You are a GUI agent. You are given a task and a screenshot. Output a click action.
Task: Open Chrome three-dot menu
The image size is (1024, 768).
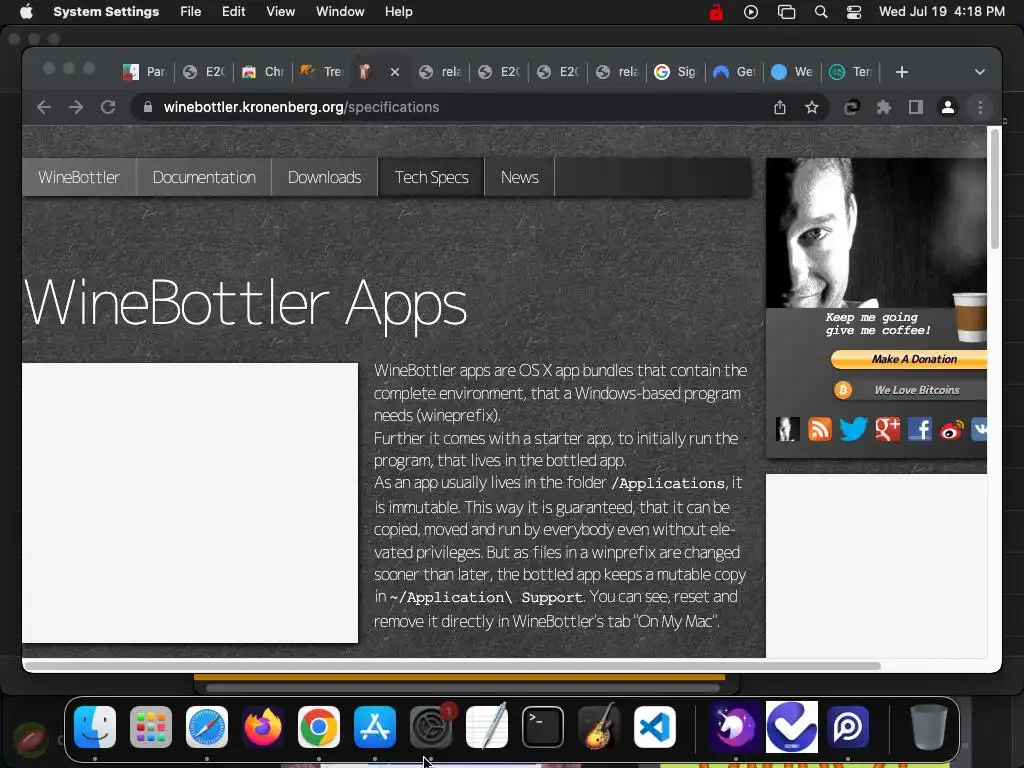(x=980, y=107)
